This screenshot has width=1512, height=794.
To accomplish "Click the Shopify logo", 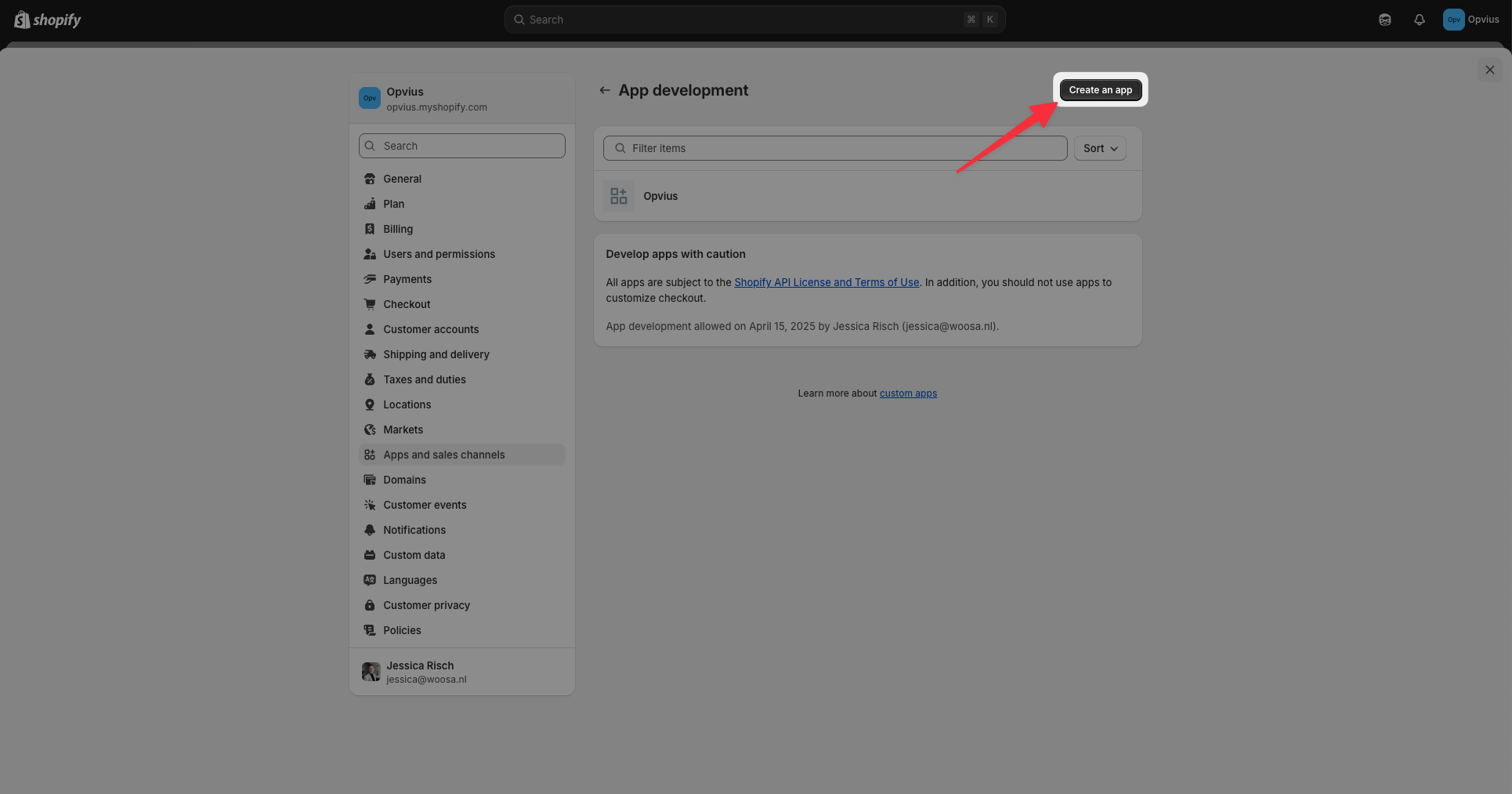I will click(x=48, y=20).
